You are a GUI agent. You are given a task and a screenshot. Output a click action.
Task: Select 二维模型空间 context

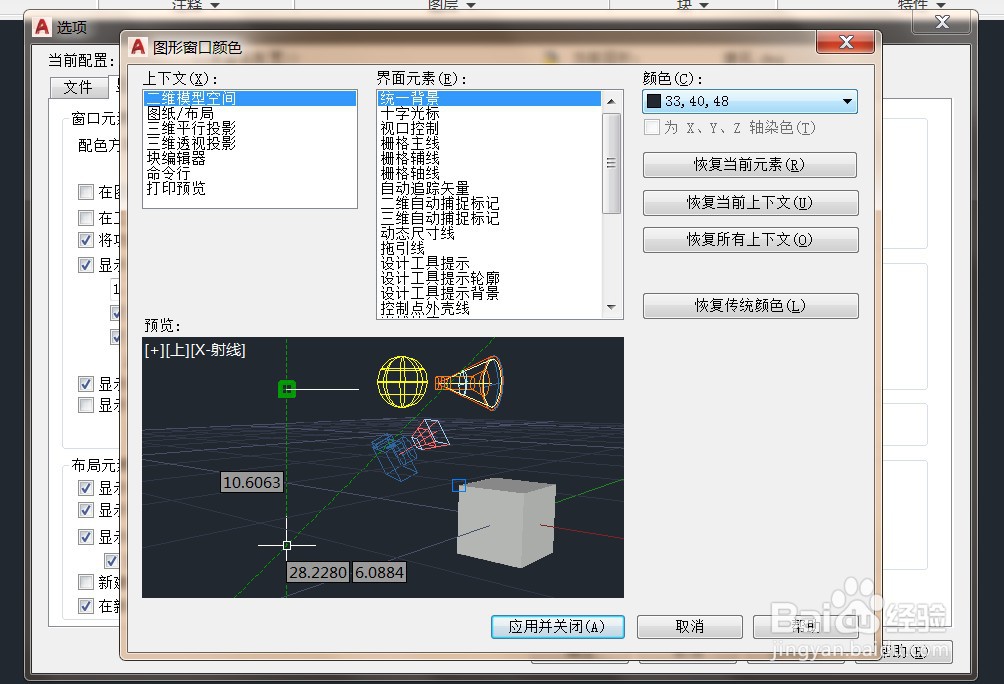point(250,98)
